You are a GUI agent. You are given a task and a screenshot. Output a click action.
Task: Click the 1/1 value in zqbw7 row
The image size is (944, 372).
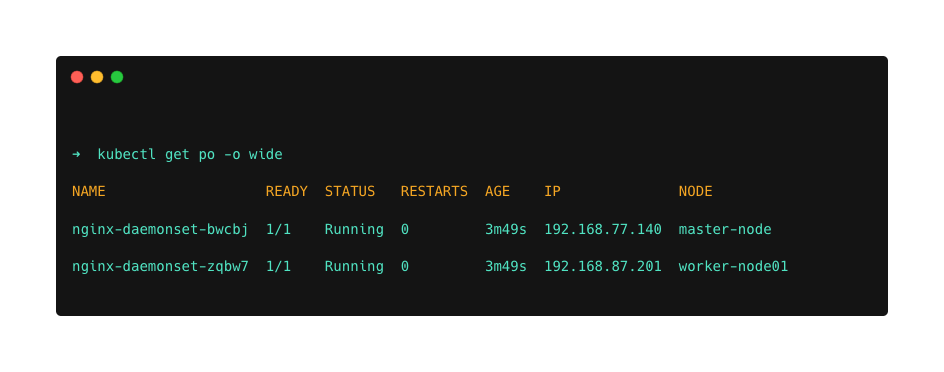(x=278, y=267)
